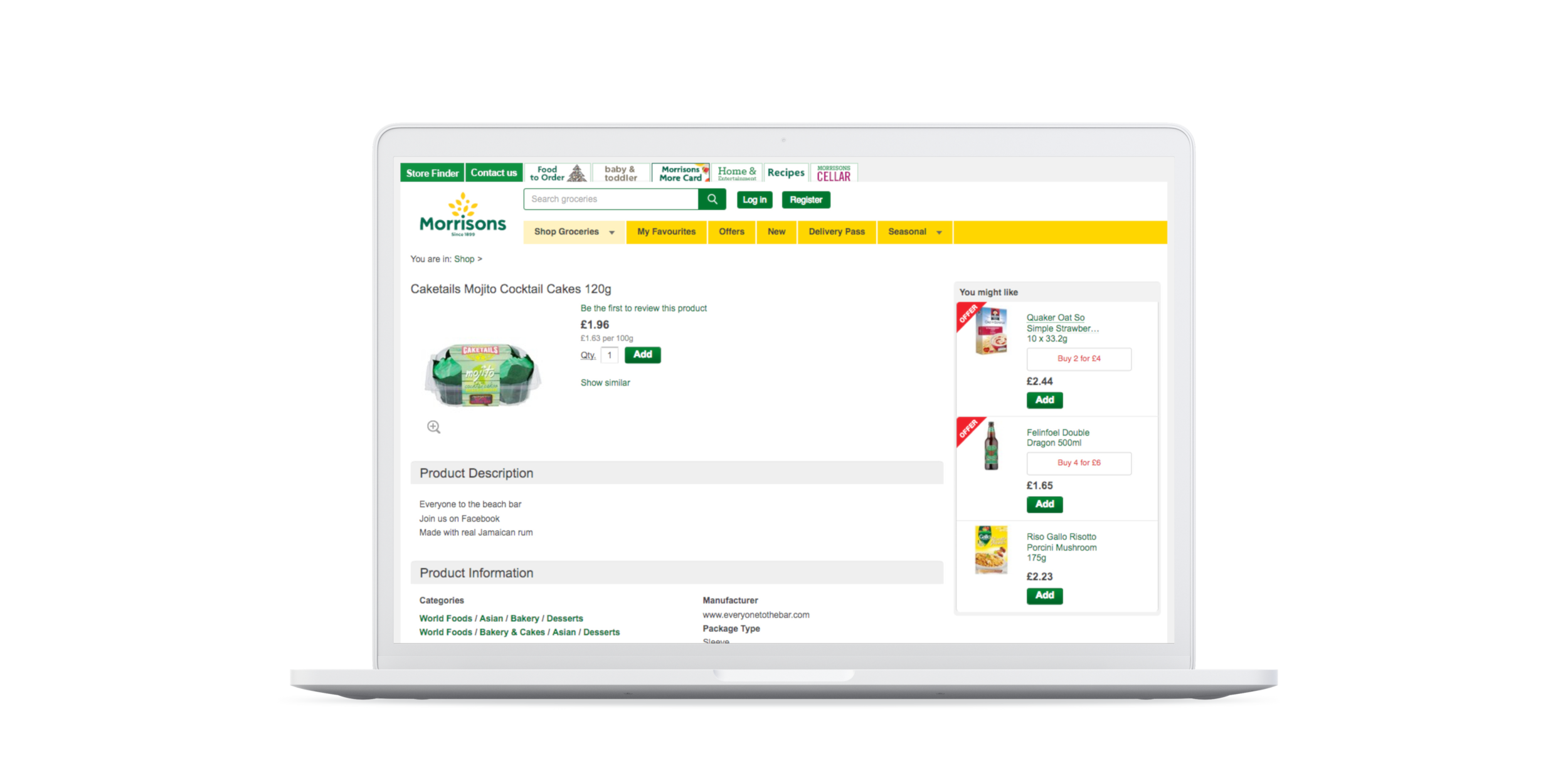
Task: Expand the Seasonal menu arrow
Action: pos(939,233)
